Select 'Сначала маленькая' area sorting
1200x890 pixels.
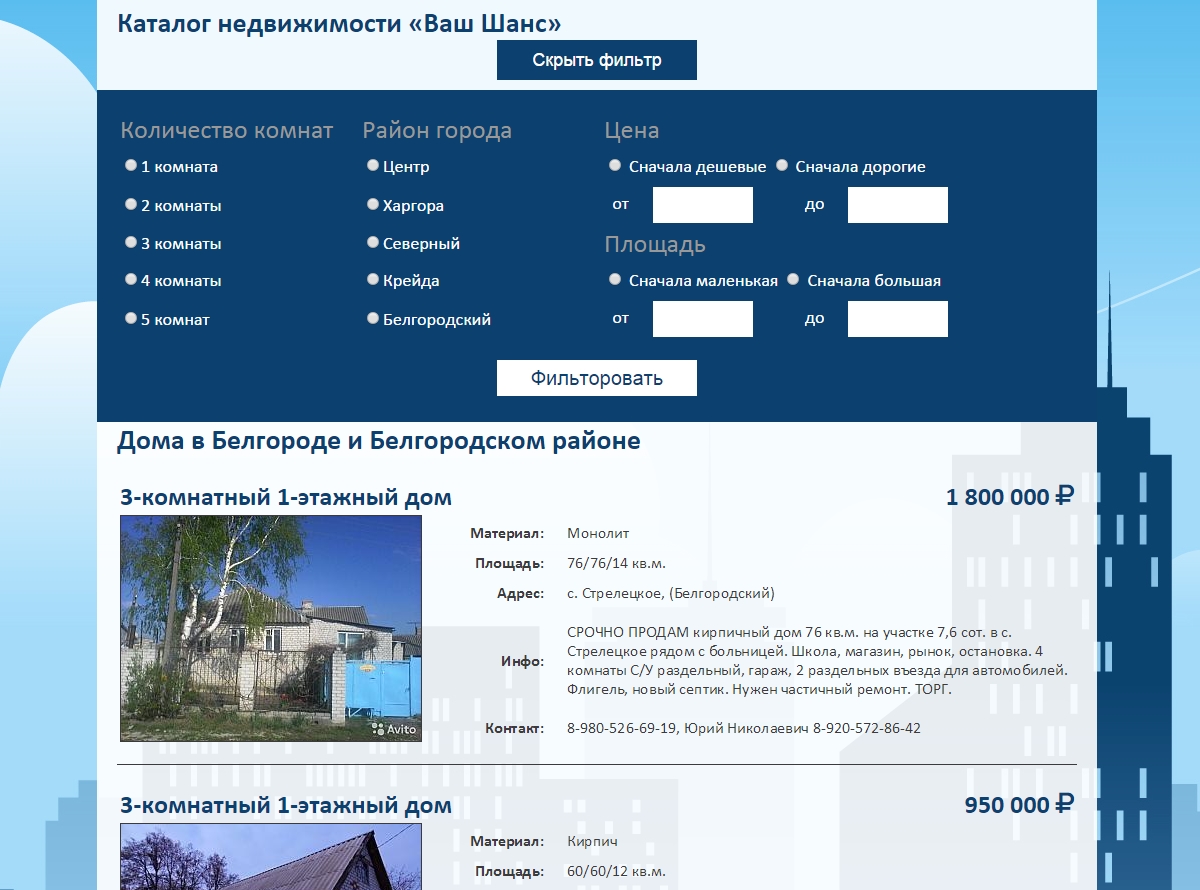click(x=615, y=280)
